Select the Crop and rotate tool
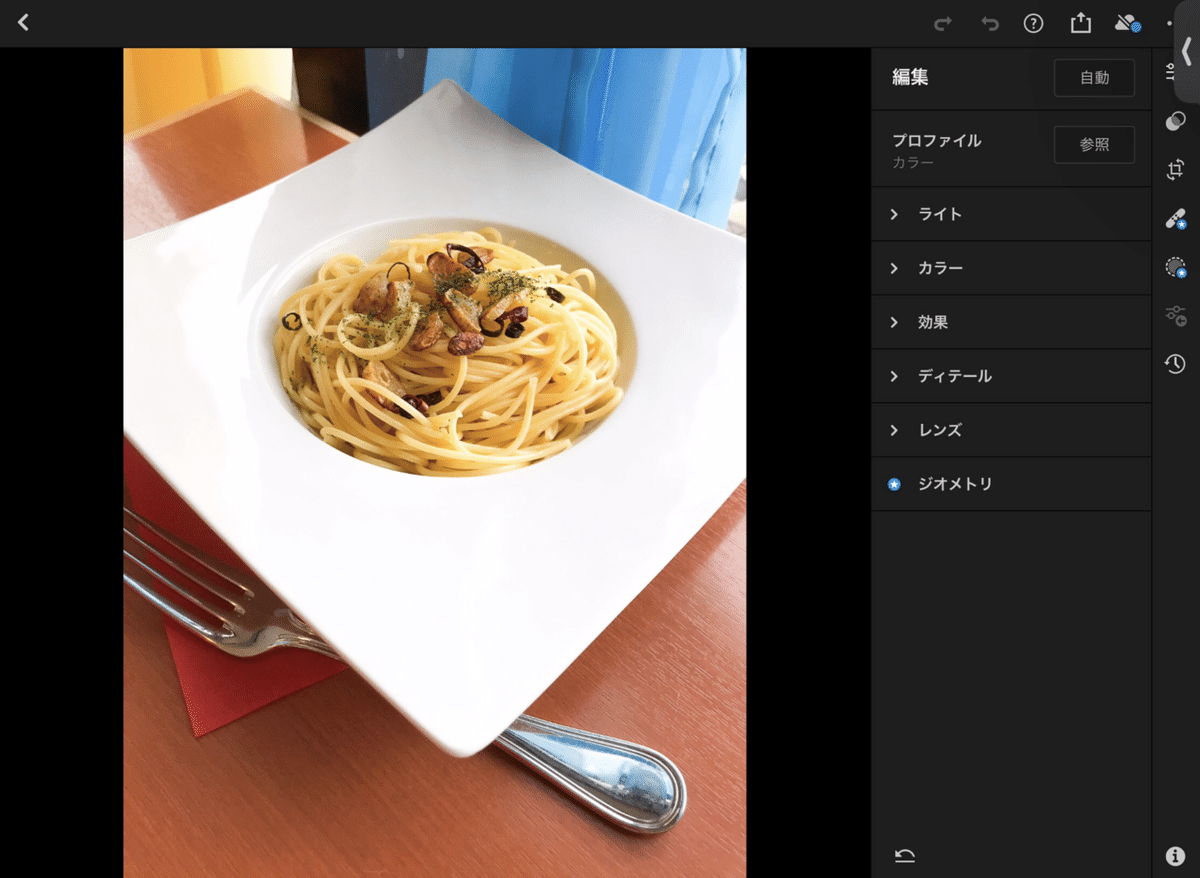1200x878 pixels. point(1175,170)
